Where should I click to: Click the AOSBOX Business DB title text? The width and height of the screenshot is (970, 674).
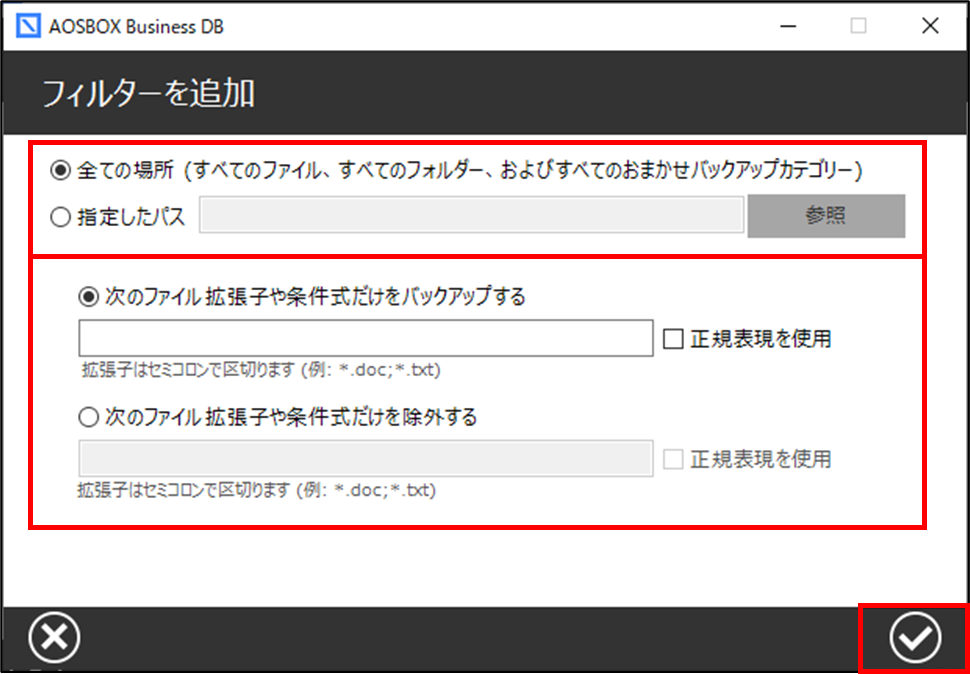pyautogui.click(x=136, y=27)
